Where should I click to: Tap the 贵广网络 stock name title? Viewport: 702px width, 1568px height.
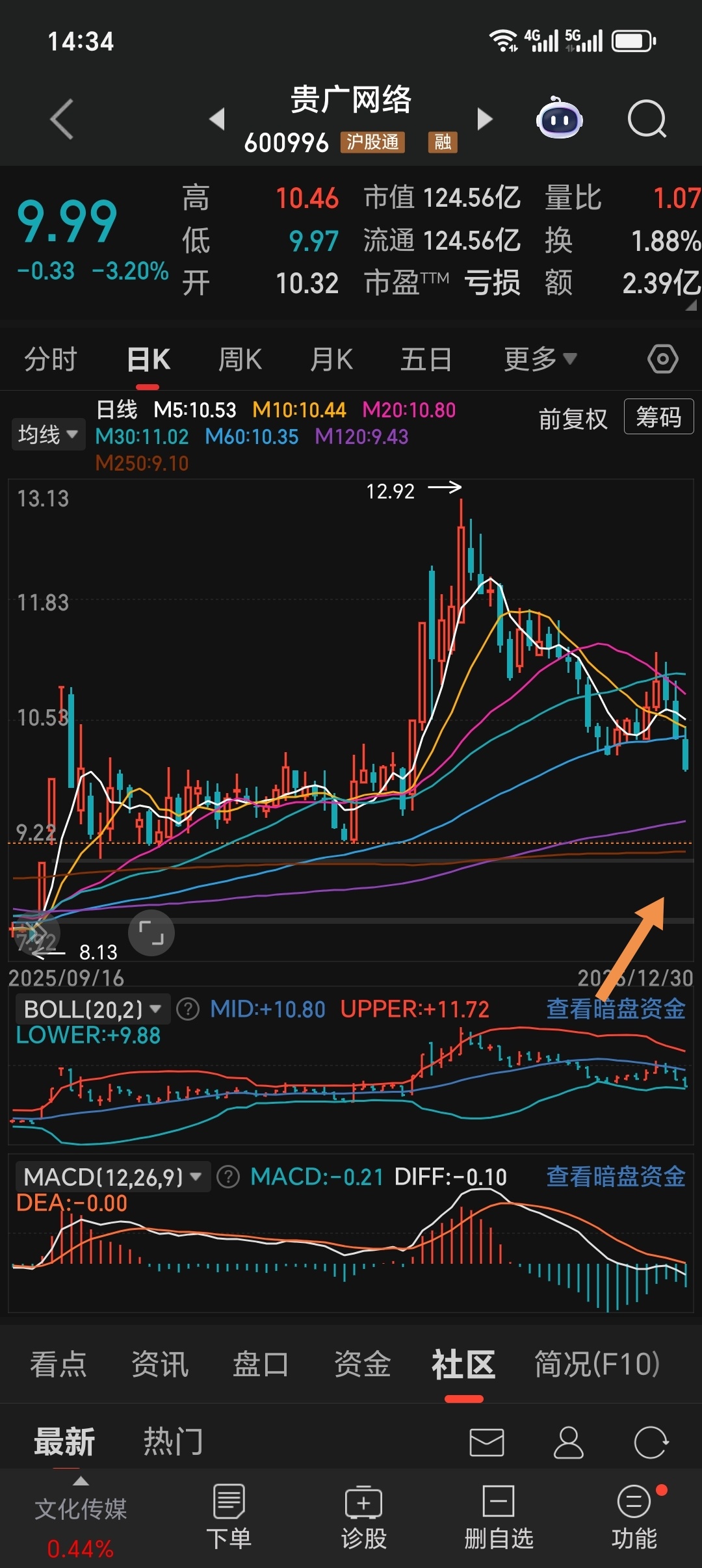click(351, 99)
